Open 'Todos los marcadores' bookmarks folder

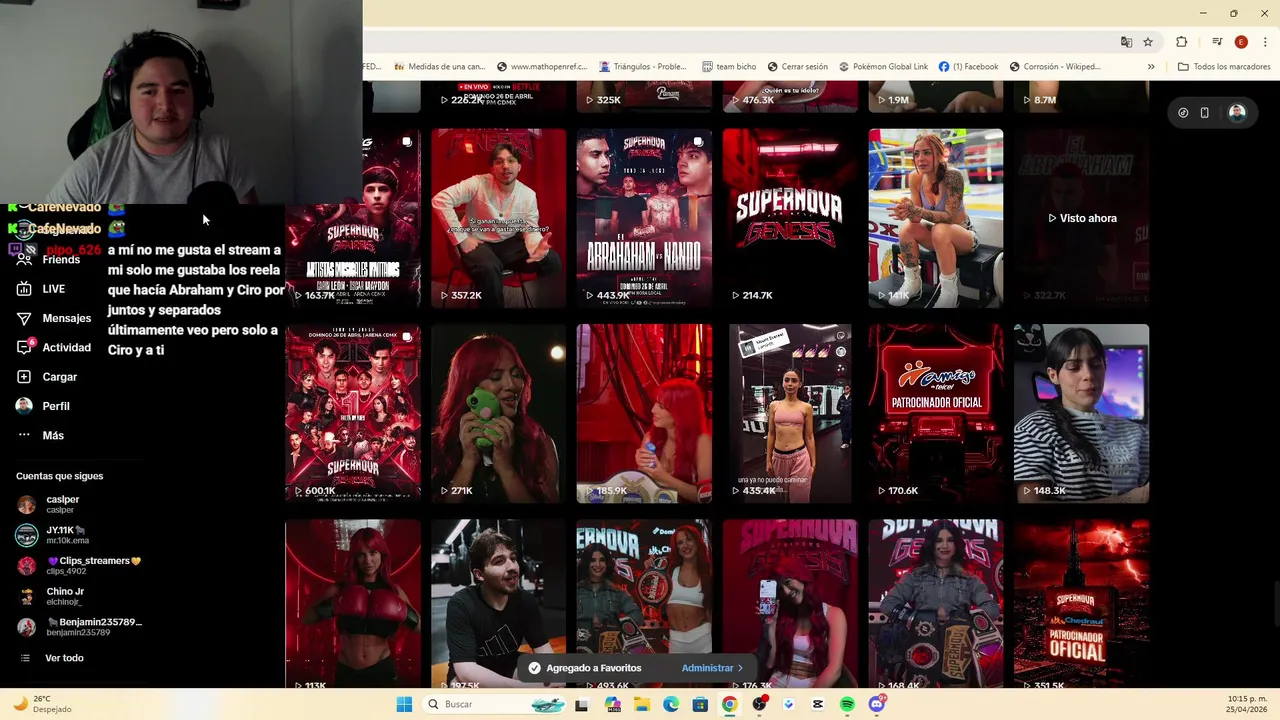pyautogui.click(x=1224, y=67)
